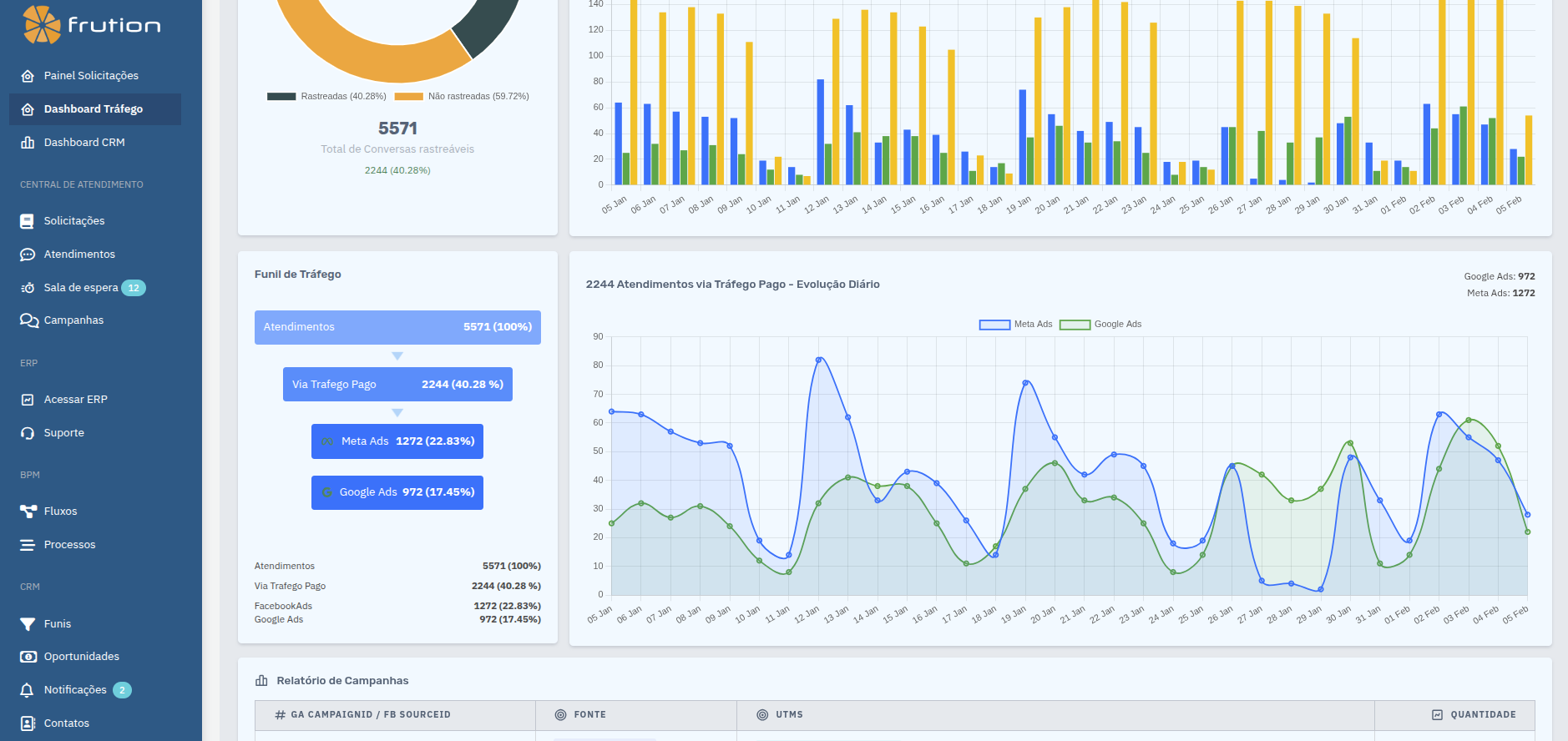Click the Fonte column header
This screenshot has width=1568, height=741.
coord(589,715)
